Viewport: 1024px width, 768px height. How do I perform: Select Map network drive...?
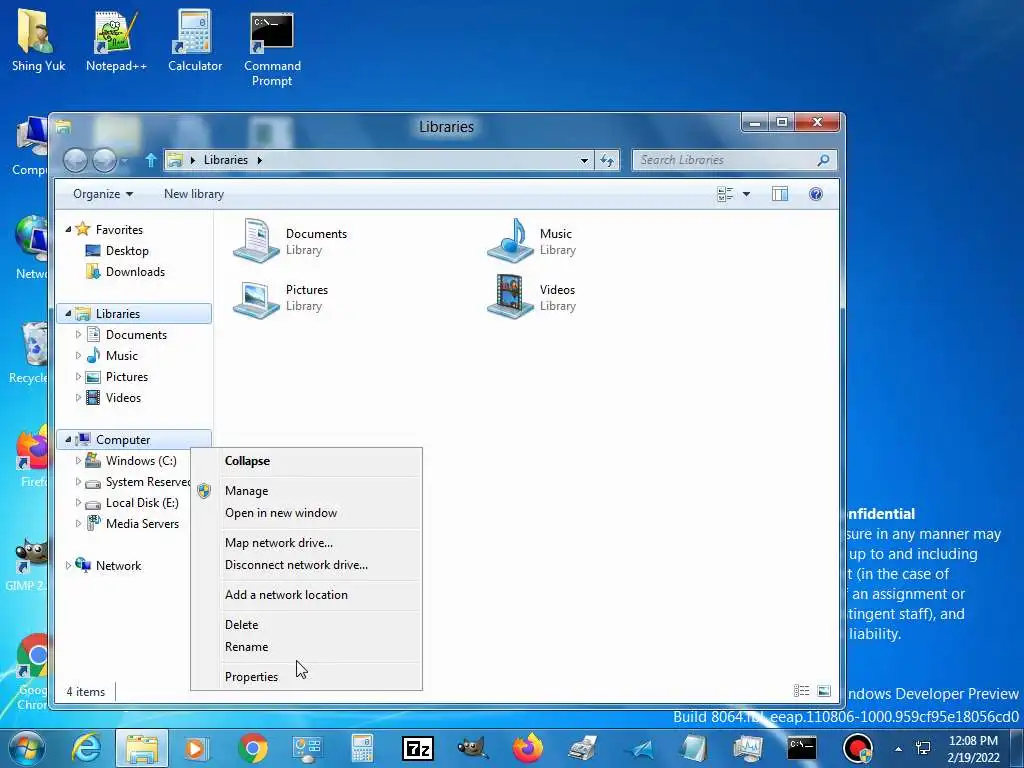(x=306, y=543)
